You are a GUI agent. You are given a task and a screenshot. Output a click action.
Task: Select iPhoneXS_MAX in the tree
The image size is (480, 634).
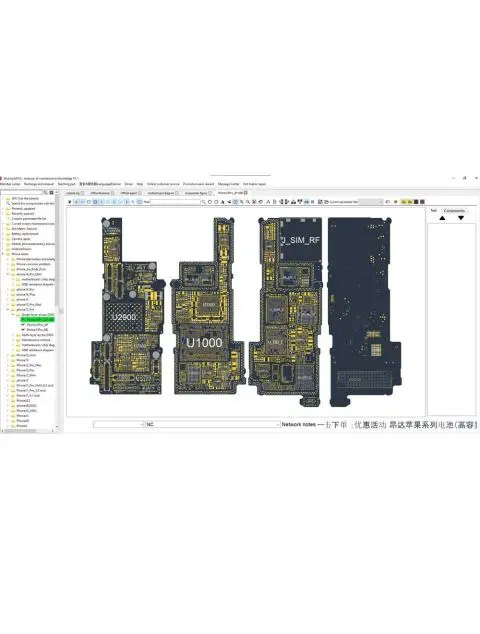click(26, 411)
